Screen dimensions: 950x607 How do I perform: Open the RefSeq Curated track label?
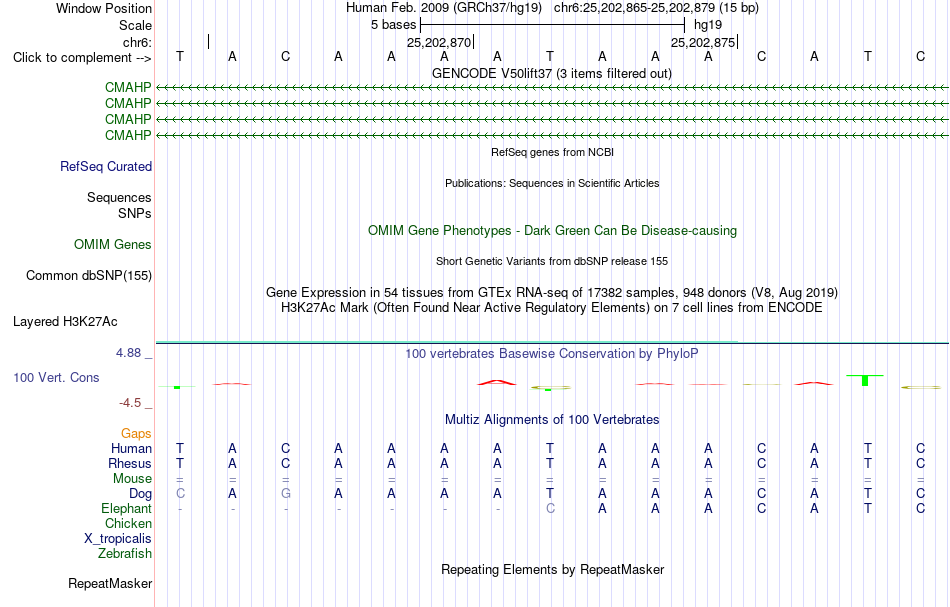(105, 167)
